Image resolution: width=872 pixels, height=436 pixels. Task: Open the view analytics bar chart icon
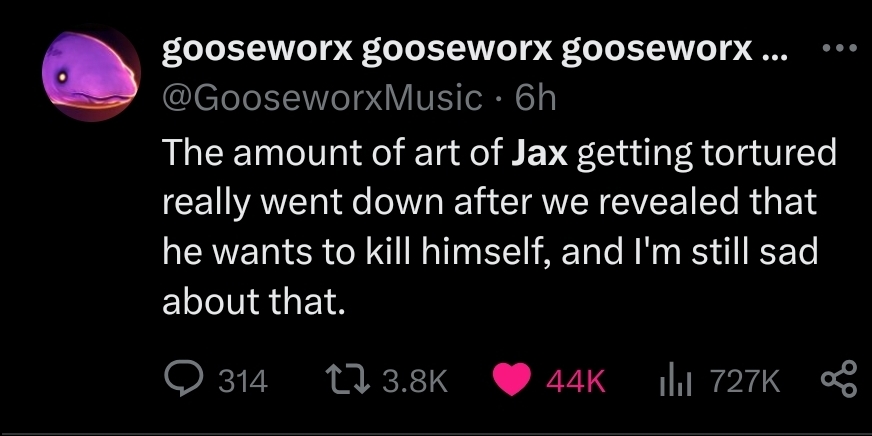click(x=675, y=382)
